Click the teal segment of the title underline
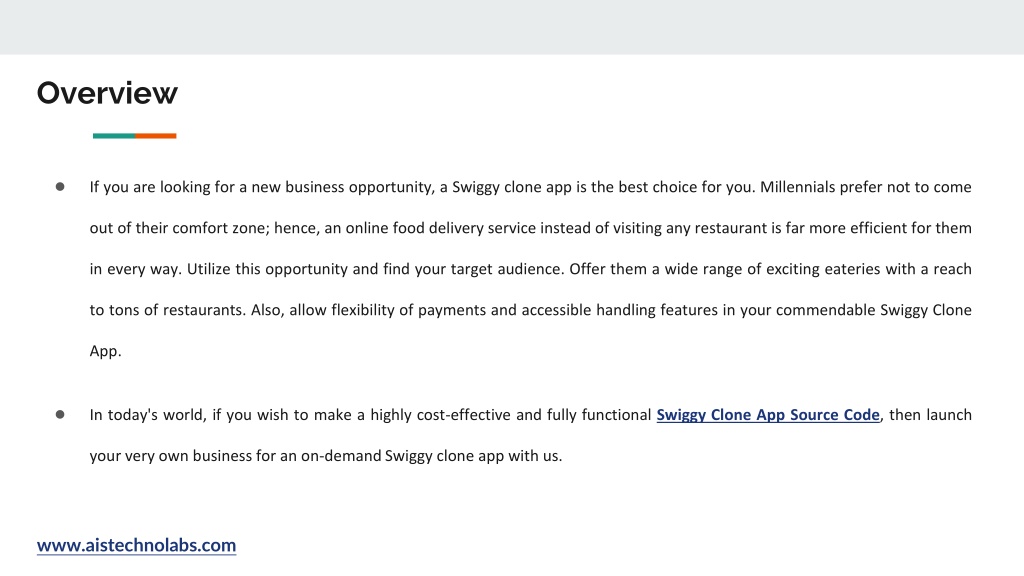The height and width of the screenshot is (576, 1024). pyautogui.click(x=114, y=136)
